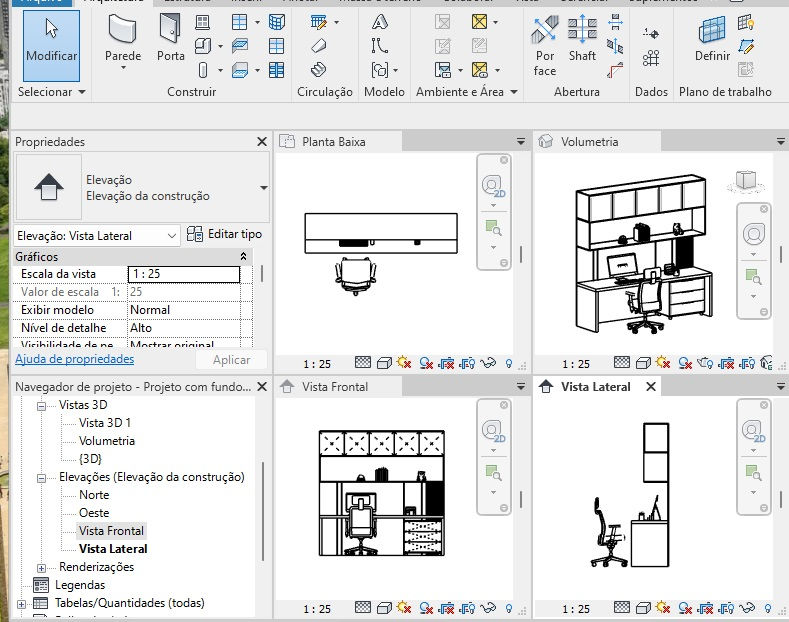Open Norte elevation in project browser
The width and height of the screenshot is (789, 622).
[x=94, y=495]
